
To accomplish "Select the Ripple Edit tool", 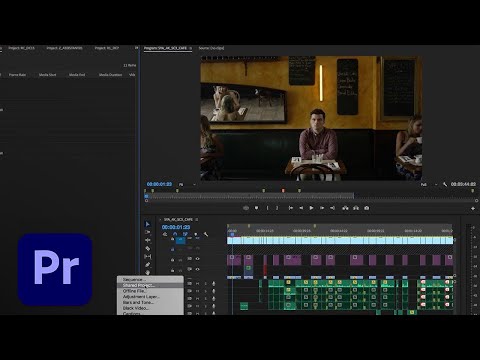I will tap(148, 240).
